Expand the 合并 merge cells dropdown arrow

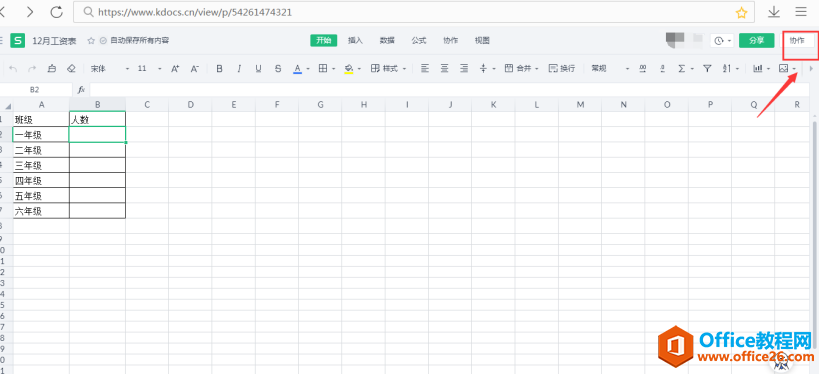[537, 69]
